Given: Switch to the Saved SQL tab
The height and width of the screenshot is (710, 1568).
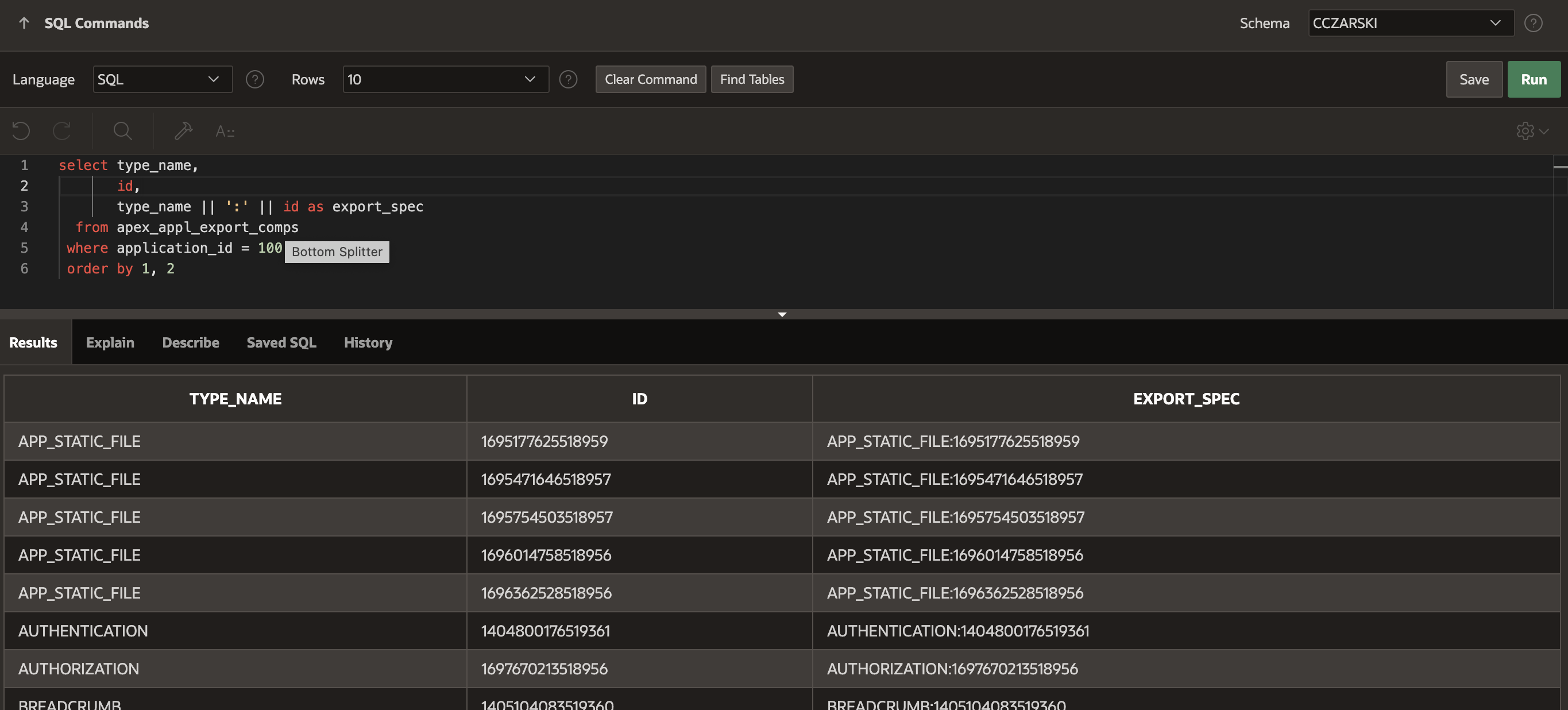Looking at the screenshot, I should click(x=281, y=342).
